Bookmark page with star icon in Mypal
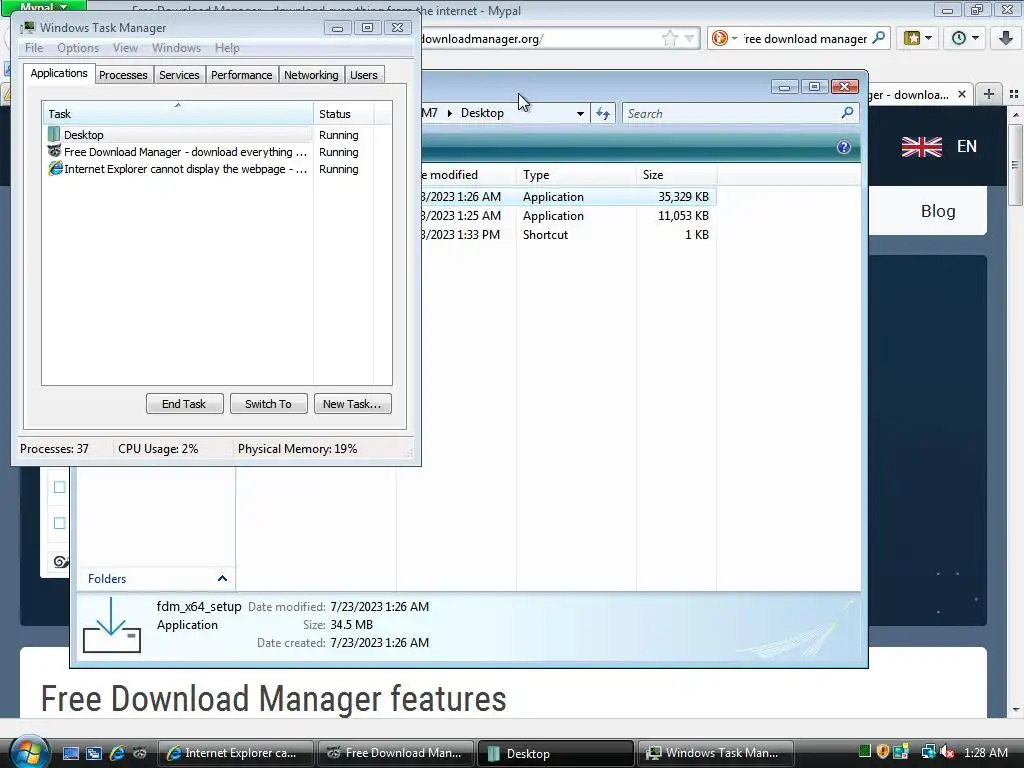This screenshot has height=768, width=1024. [x=669, y=39]
